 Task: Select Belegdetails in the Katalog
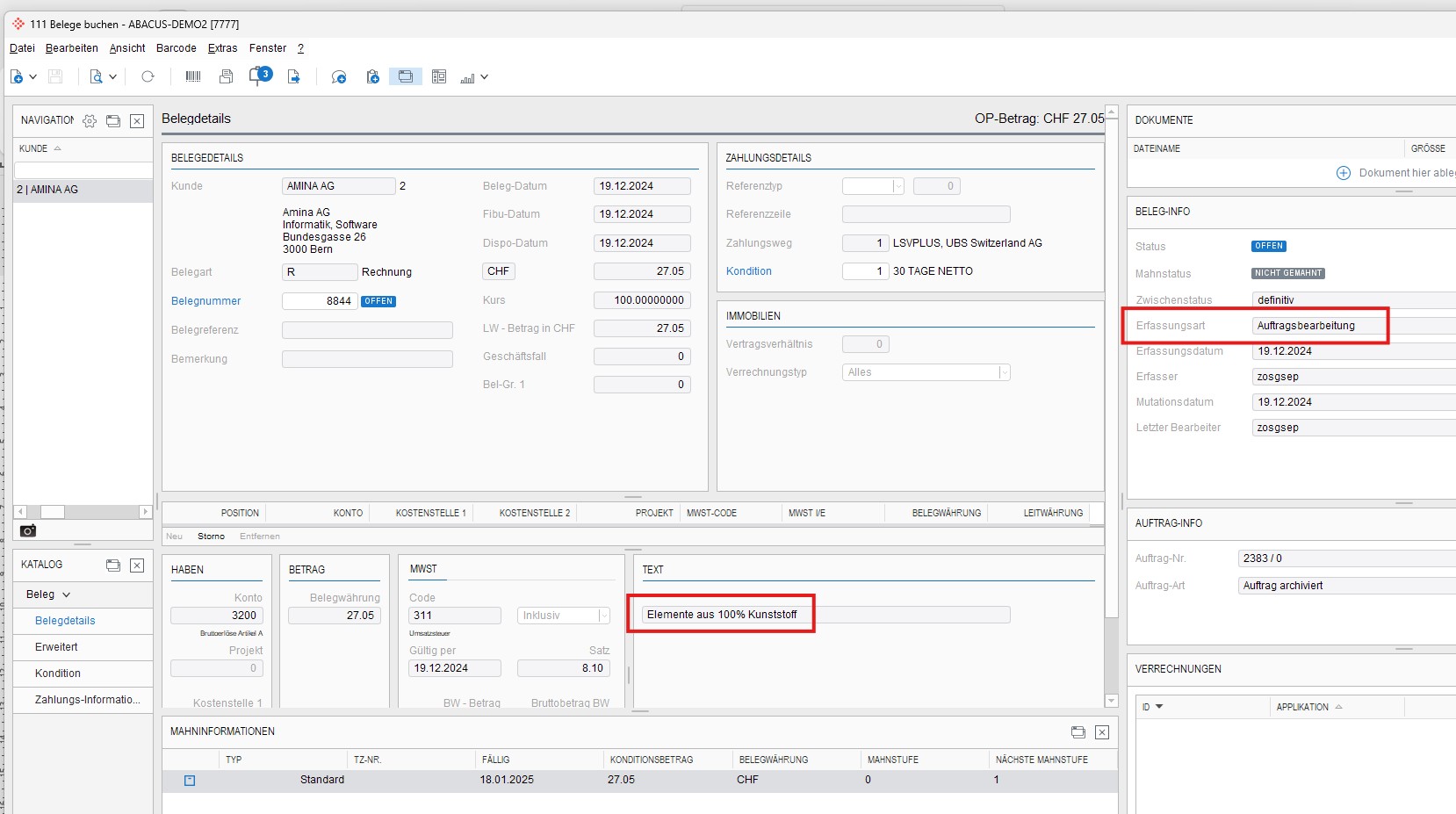point(65,621)
